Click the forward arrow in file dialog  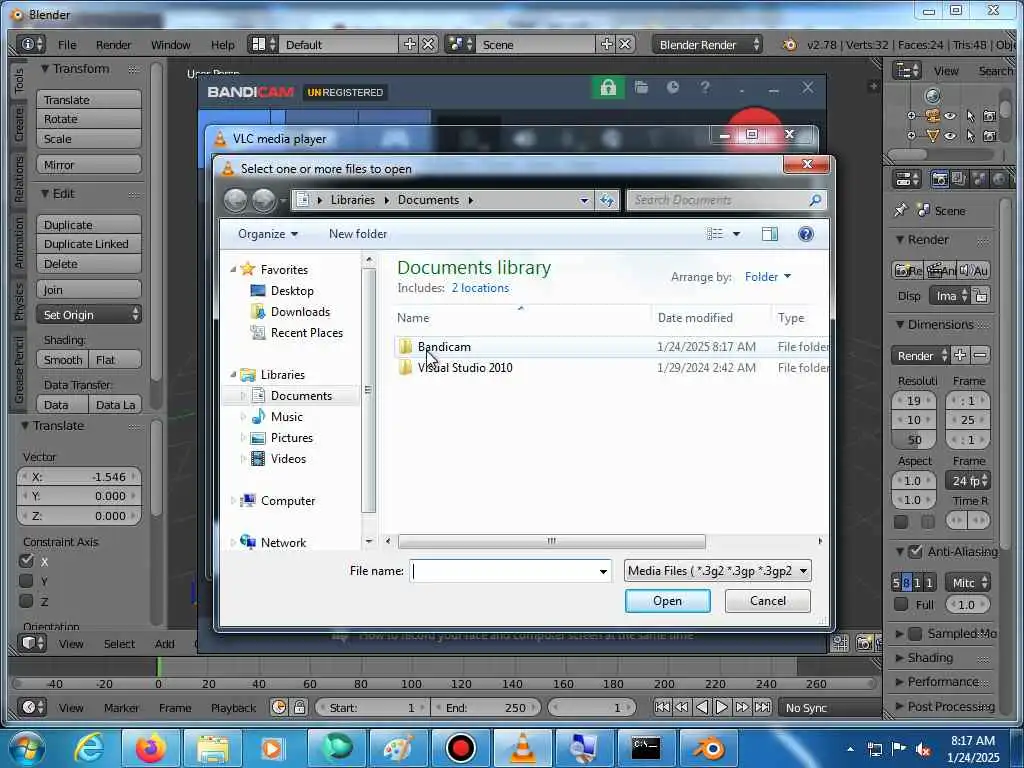[x=264, y=200]
